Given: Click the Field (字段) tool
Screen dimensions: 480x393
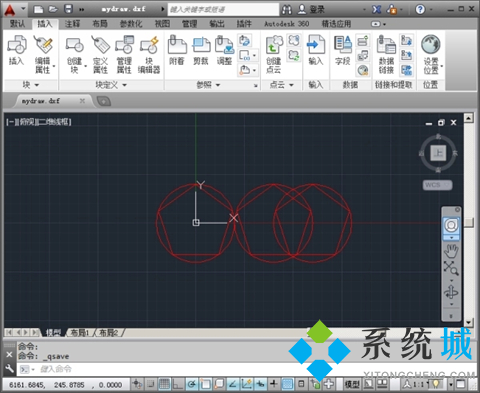Looking at the screenshot, I should click(343, 50).
